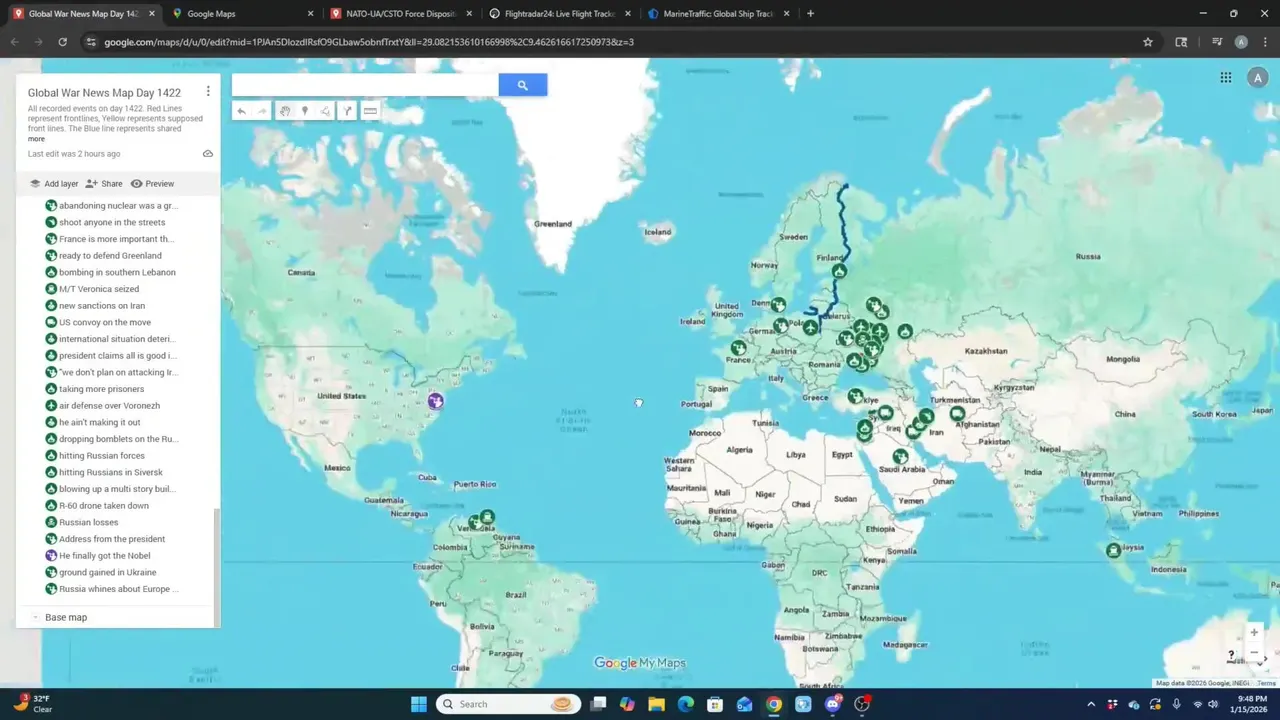The height and width of the screenshot is (720, 1280).
Task: Open Discord from the taskbar
Action: click(833, 704)
